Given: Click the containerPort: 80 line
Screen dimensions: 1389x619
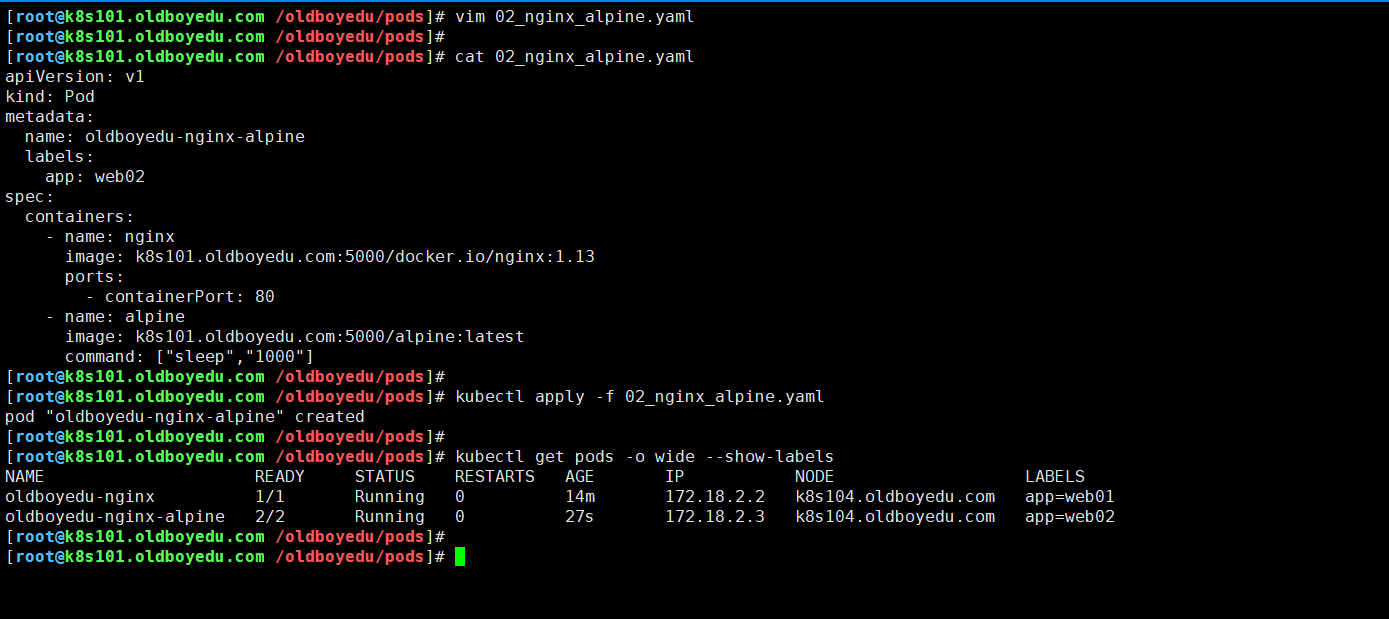Looking at the screenshot, I should (x=180, y=296).
